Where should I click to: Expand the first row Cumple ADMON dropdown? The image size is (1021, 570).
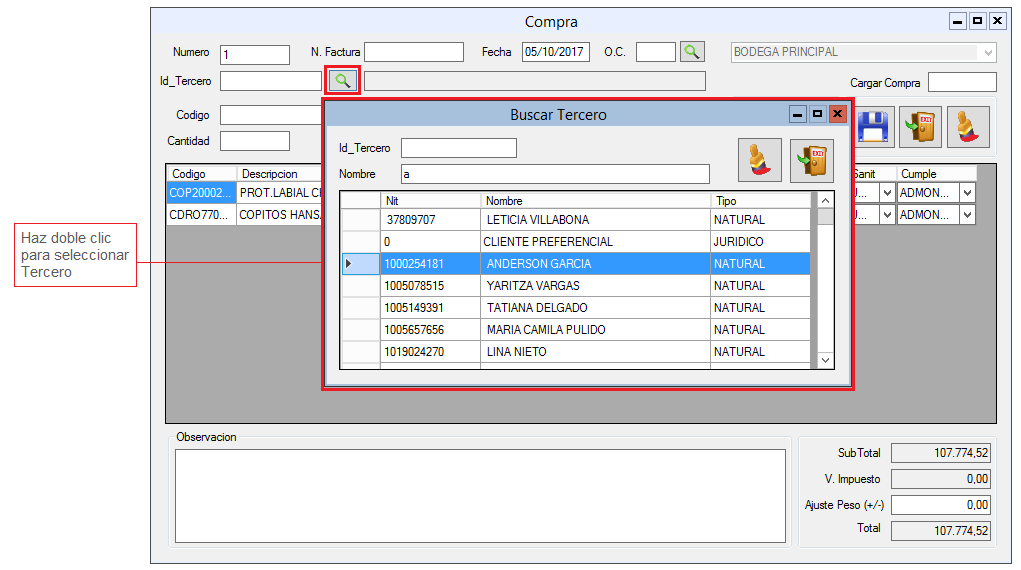967,192
